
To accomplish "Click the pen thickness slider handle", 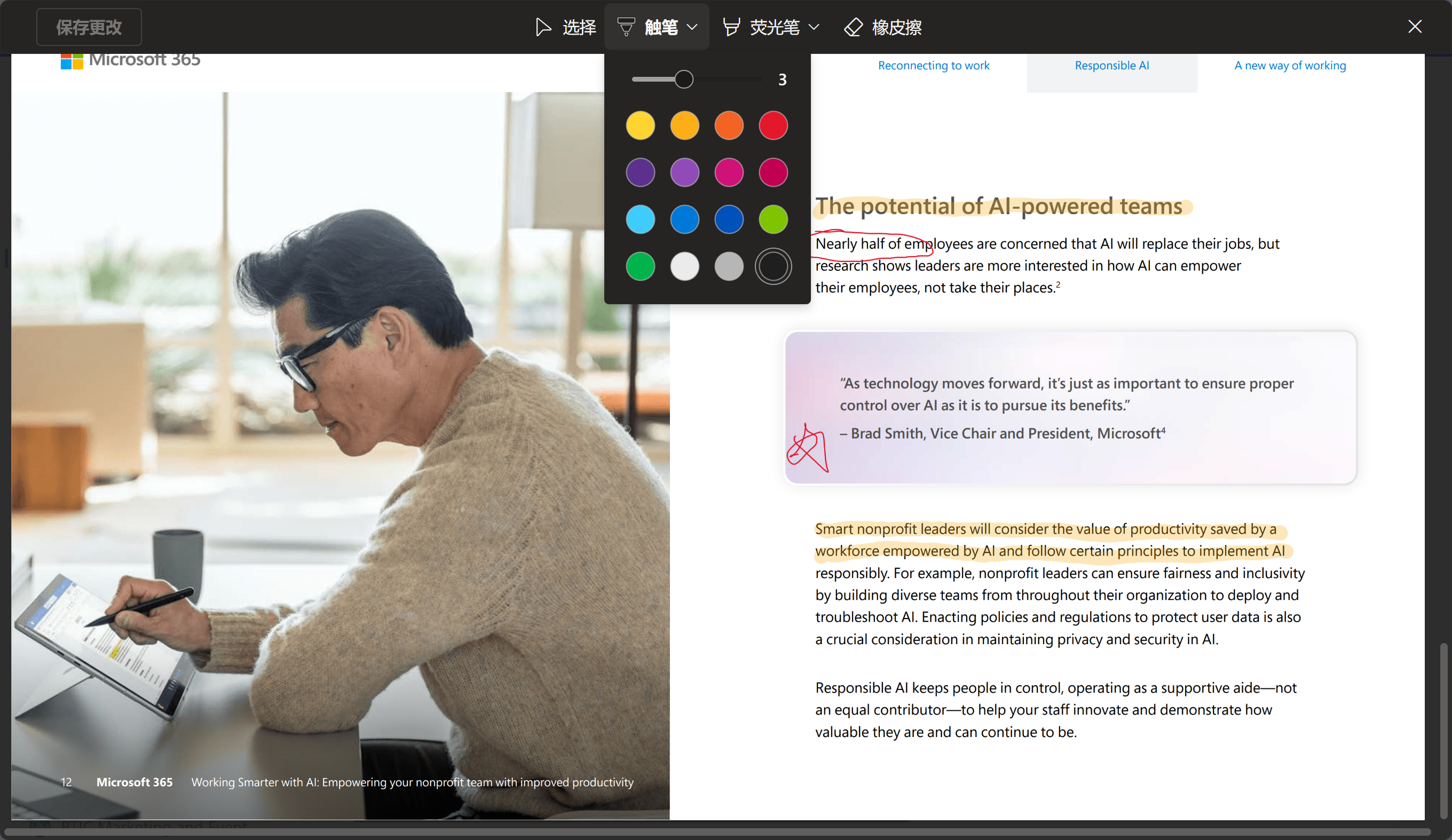I will pos(683,79).
